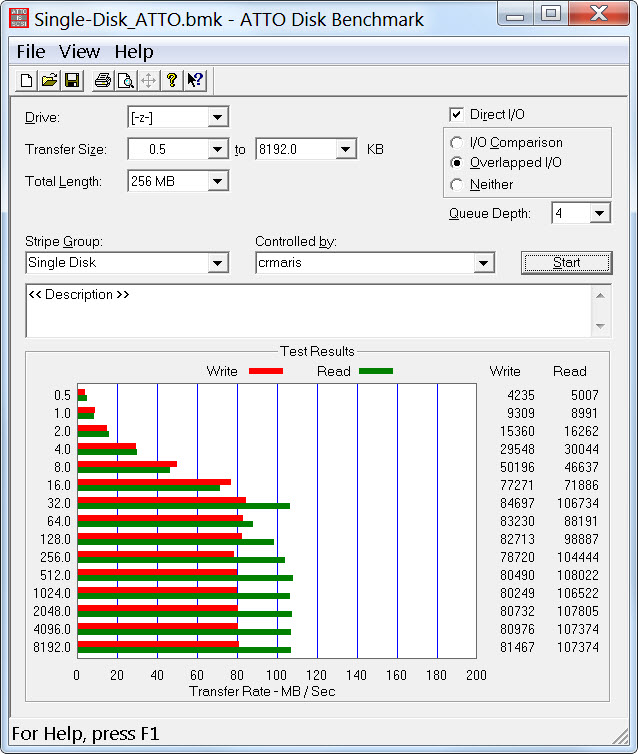
Task: Print results using the printer icon
Action: pos(102,81)
